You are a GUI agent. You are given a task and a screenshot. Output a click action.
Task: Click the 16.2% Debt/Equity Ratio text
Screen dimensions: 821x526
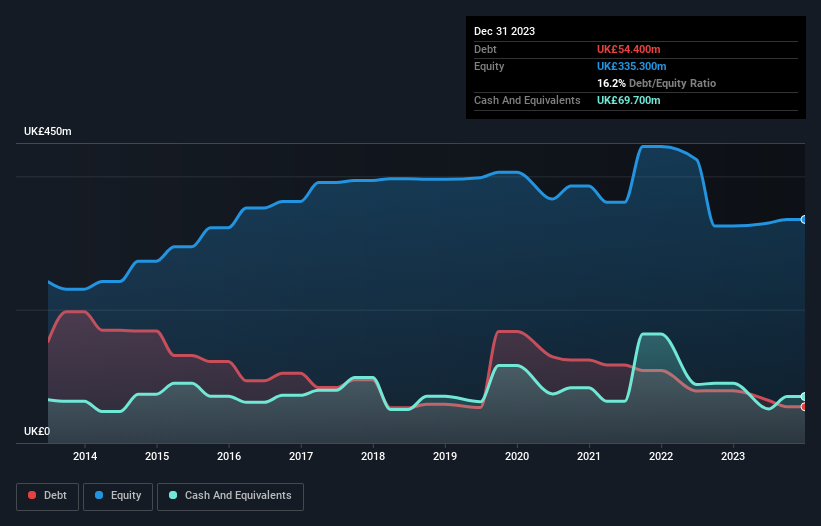656,83
